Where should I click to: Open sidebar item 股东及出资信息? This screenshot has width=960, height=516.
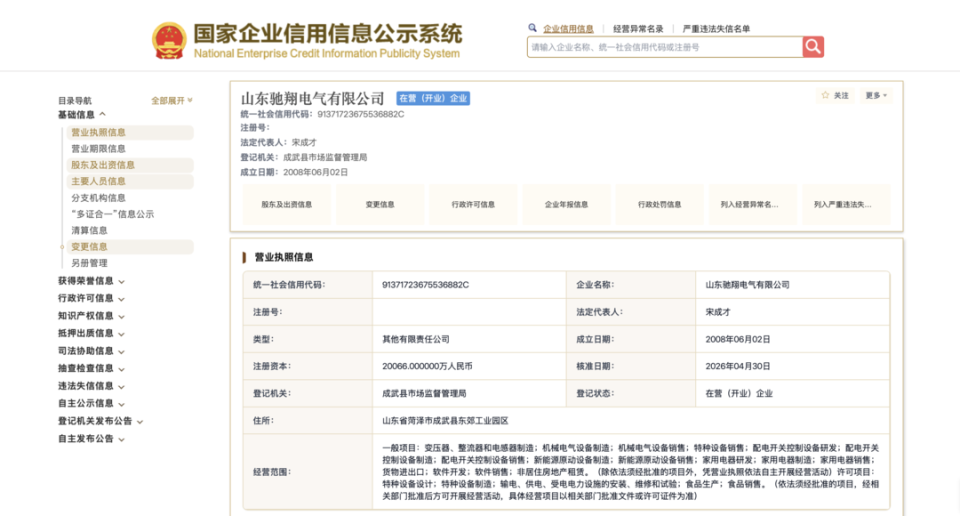pyautogui.click(x=129, y=165)
